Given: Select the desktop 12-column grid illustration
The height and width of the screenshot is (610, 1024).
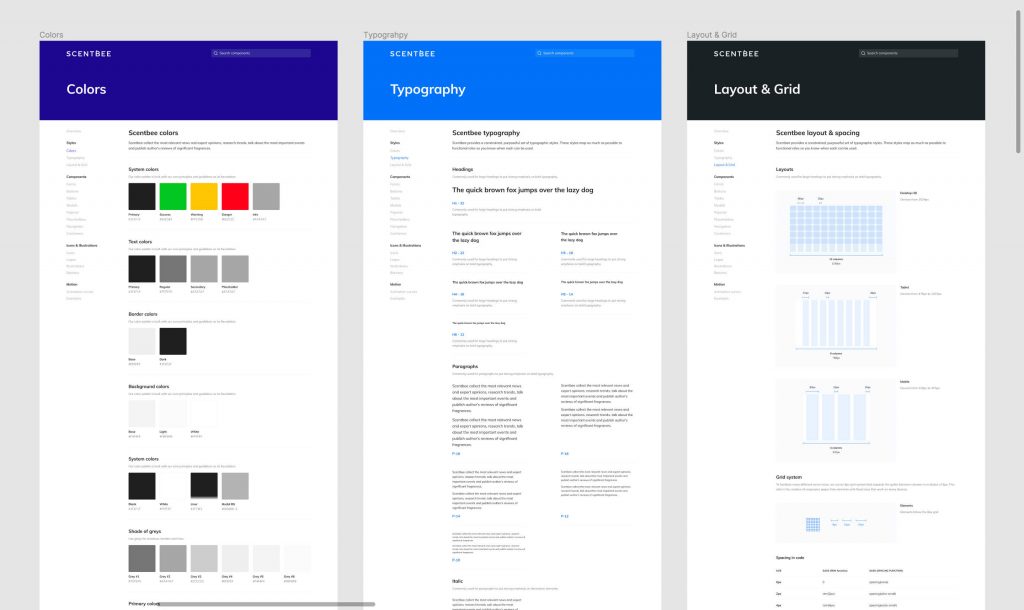Looking at the screenshot, I should [835, 231].
